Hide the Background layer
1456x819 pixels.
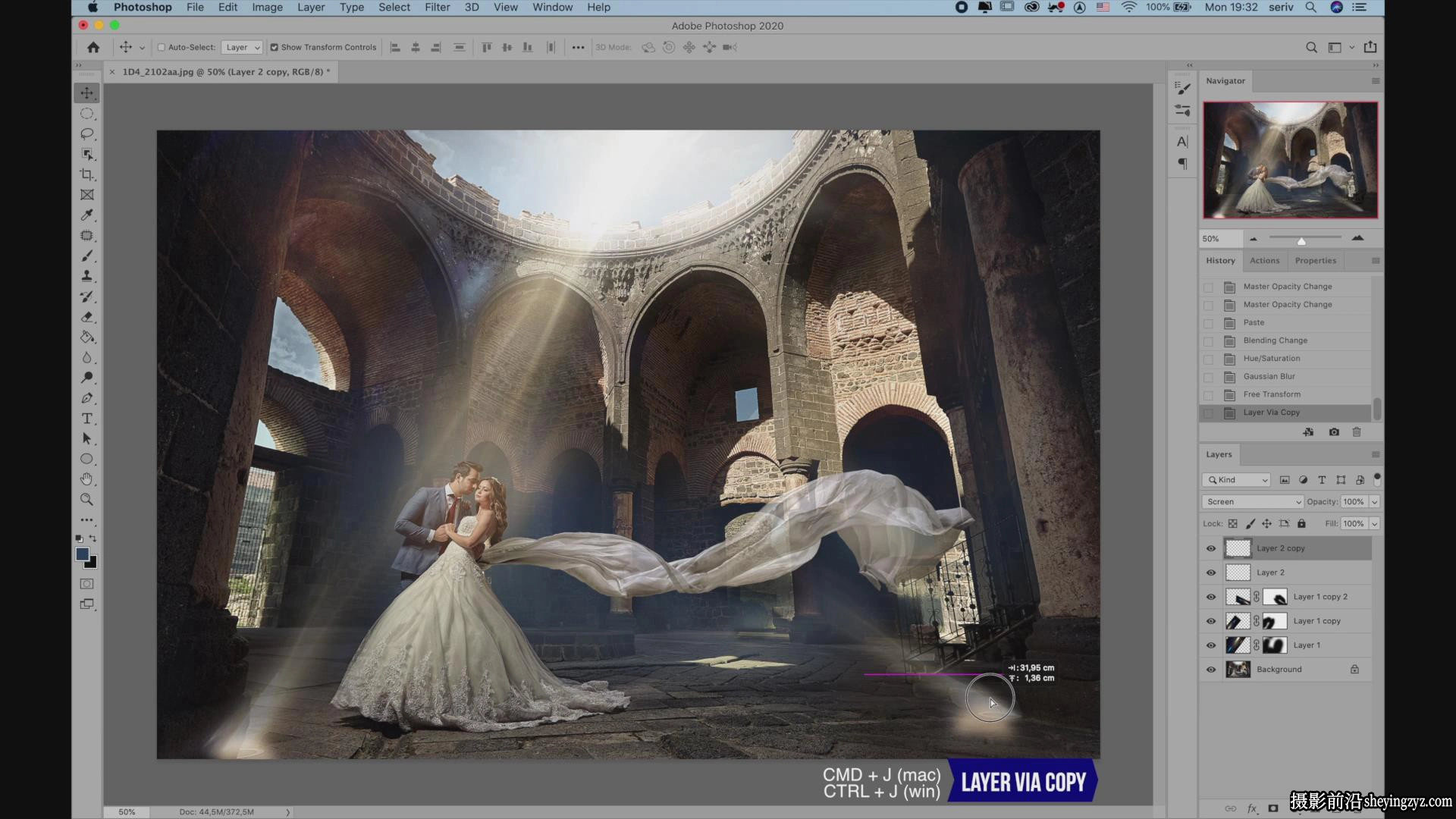point(1211,670)
